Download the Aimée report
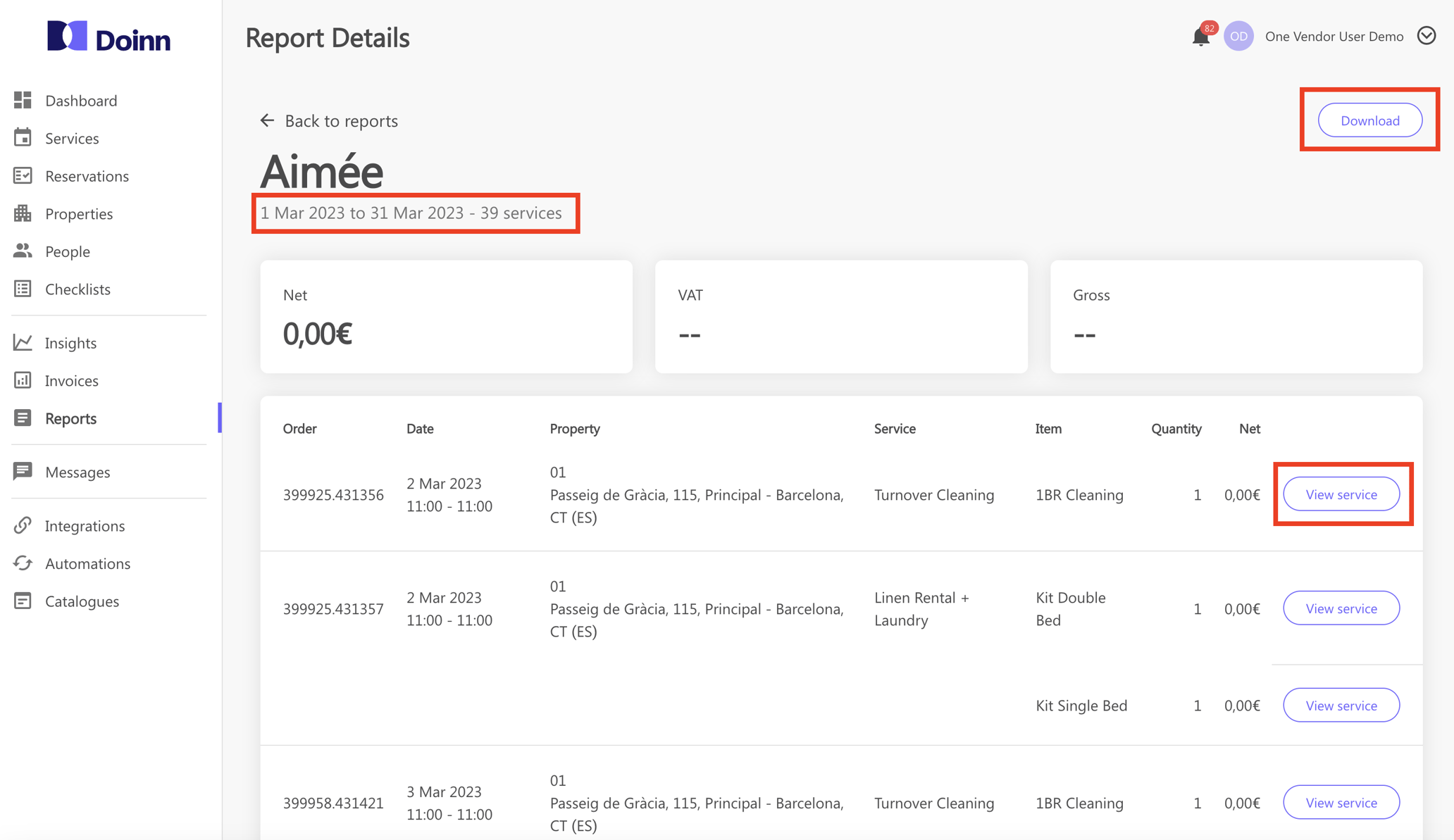The image size is (1454, 840). (x=1369, y=120)
